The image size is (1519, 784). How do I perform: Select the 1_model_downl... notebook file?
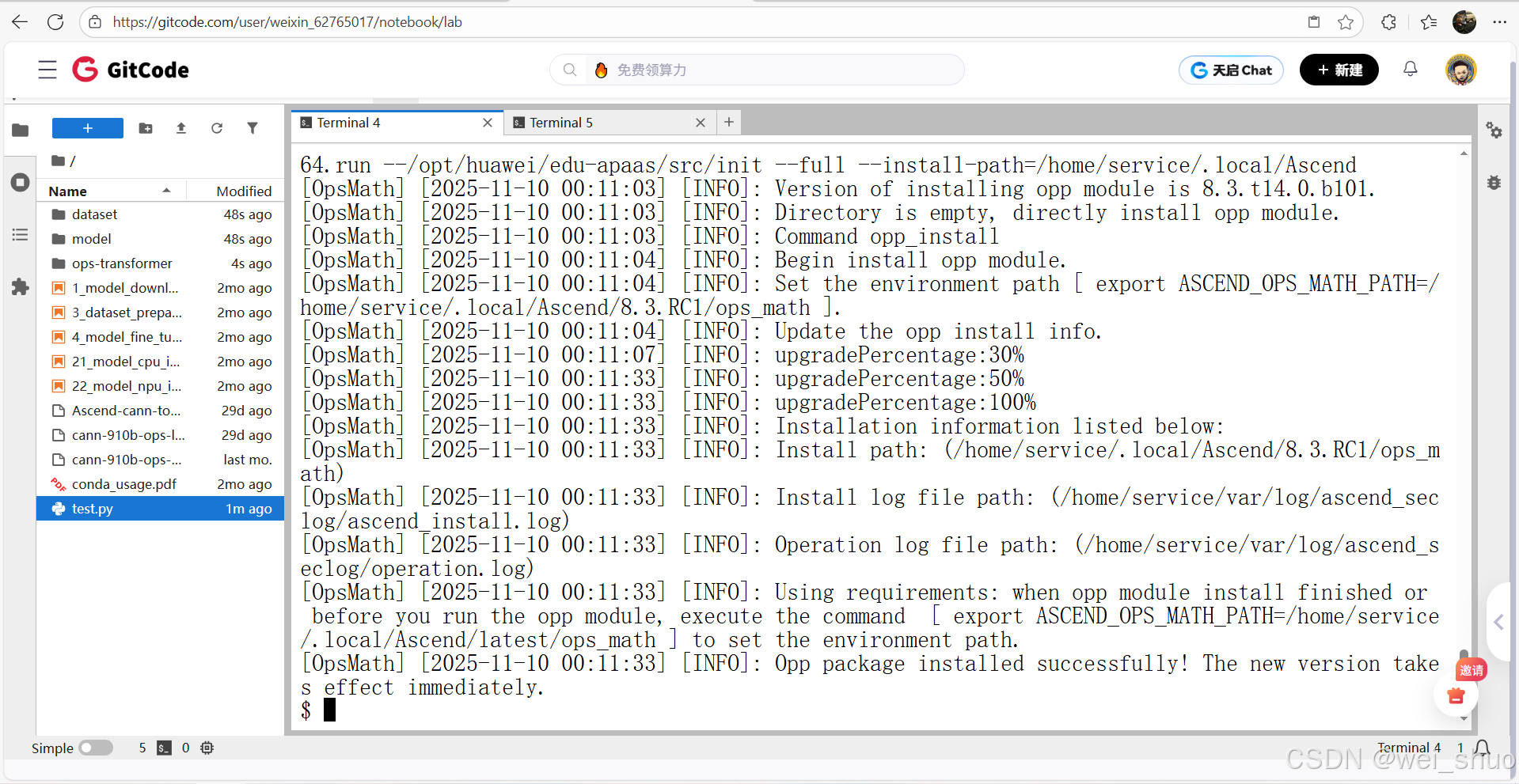(x=161, y=288)
